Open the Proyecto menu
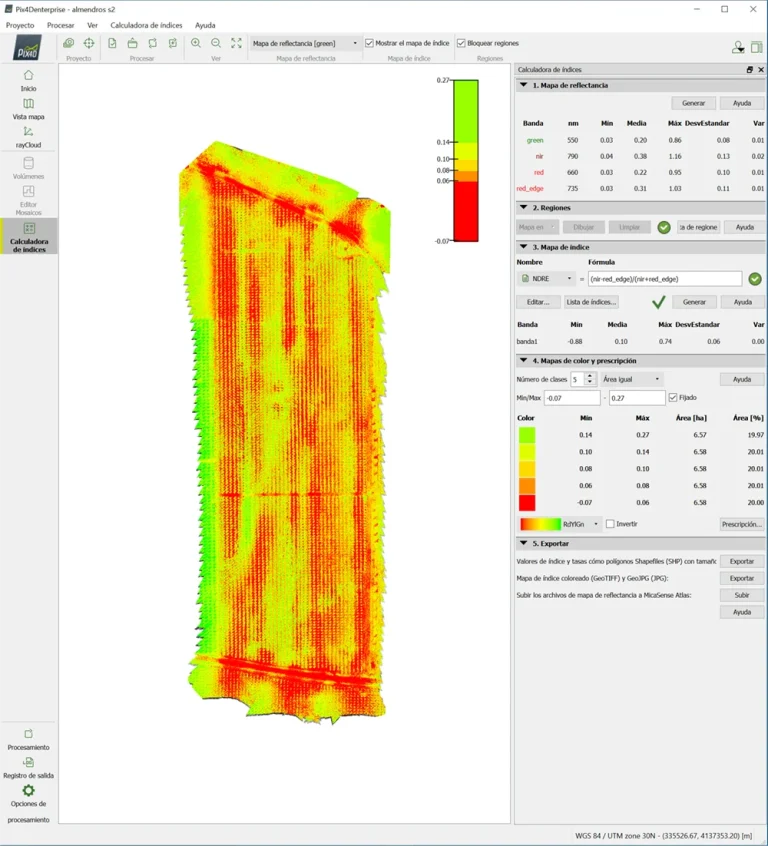Image resolution: width=768 pixels, height=846 pixels. (x=20, y=25)
